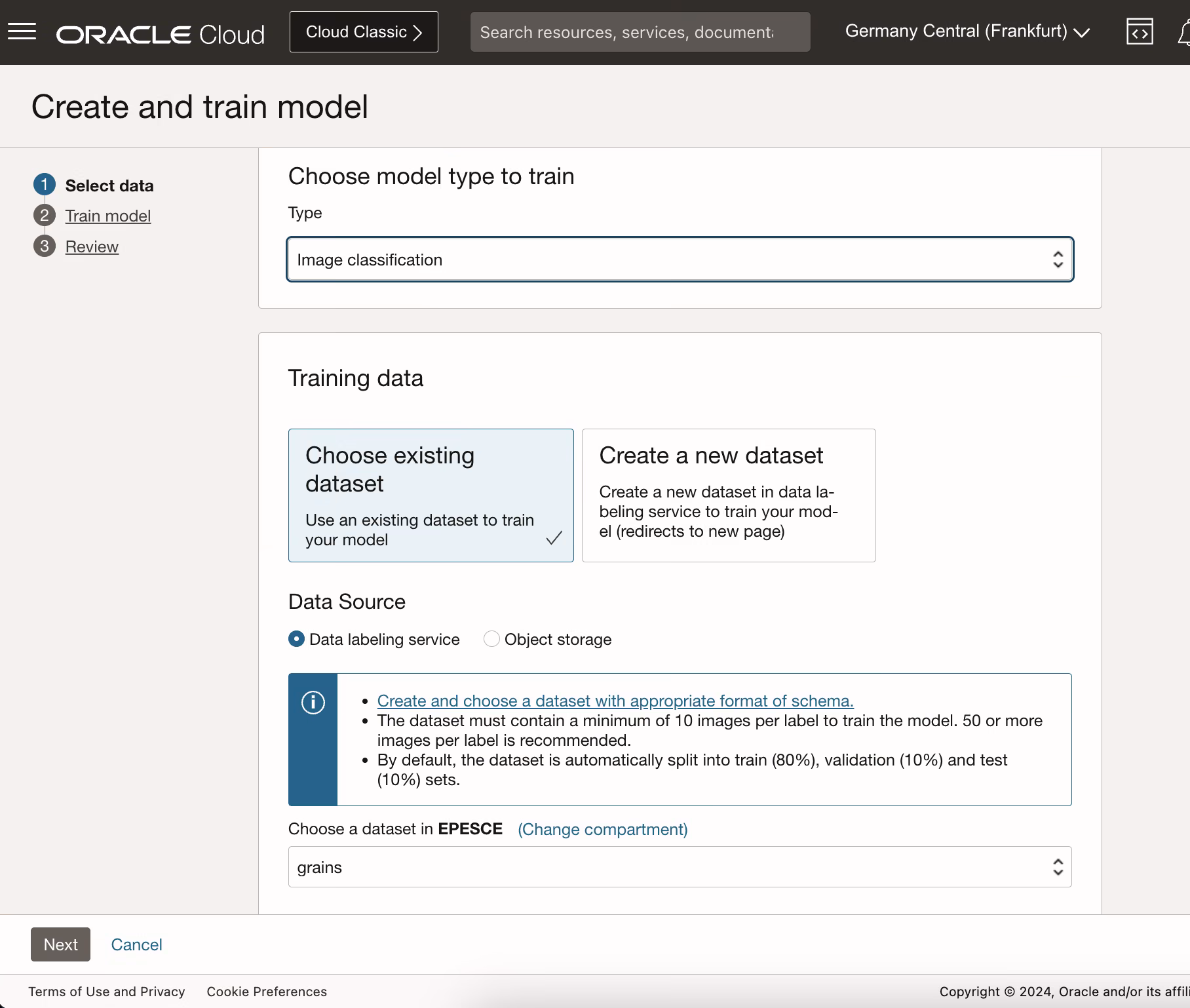Open the notifications bell
The height and width of the screenshot is (1008, 1190).
(1183, 32)
